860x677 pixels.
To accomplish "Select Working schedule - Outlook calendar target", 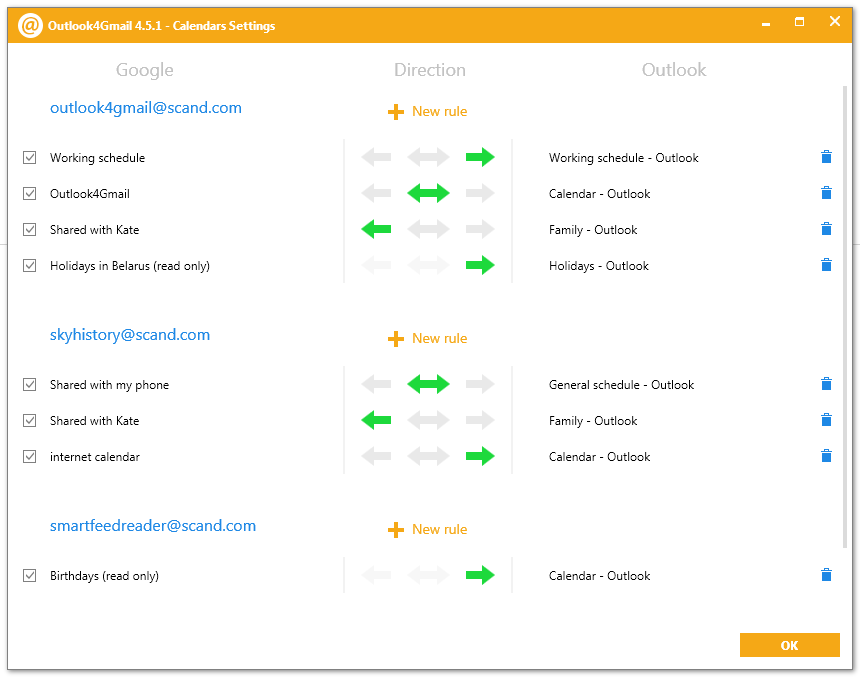I will [624, 158].
